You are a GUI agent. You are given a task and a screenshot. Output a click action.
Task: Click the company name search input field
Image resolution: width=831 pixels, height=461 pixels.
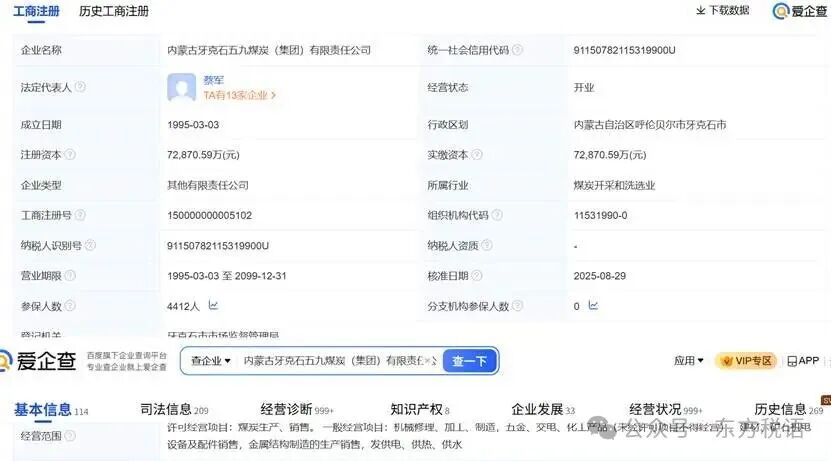click(330, 361)
